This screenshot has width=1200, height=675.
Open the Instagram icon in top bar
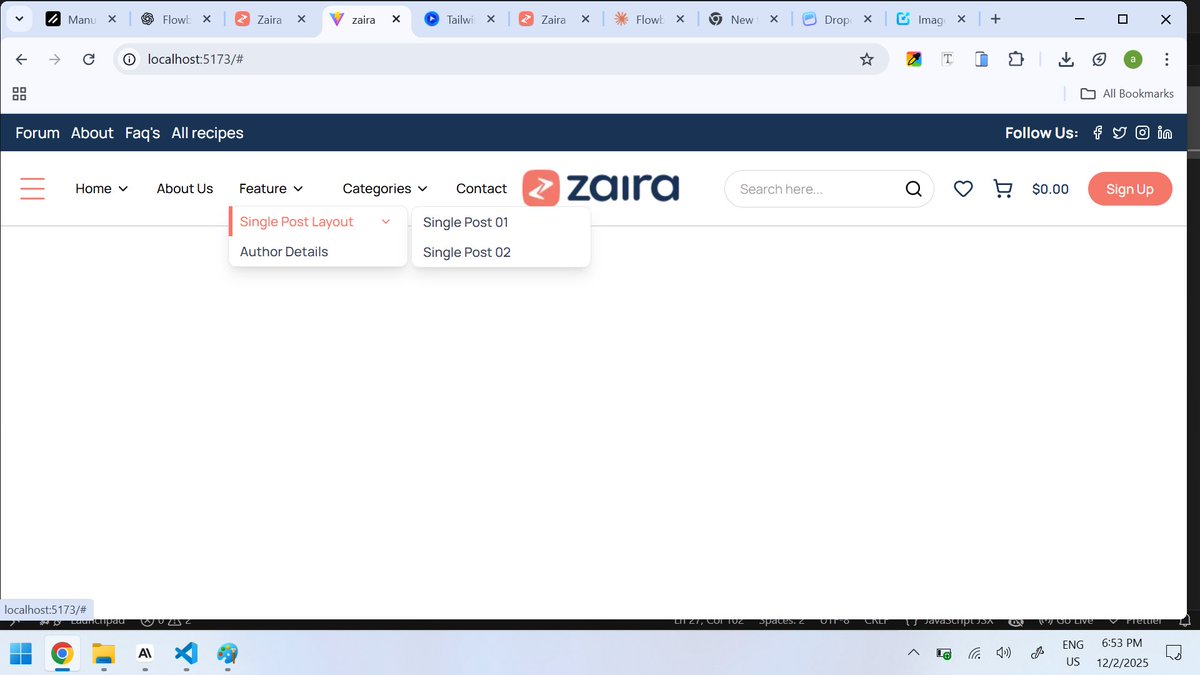(1142, 133)
